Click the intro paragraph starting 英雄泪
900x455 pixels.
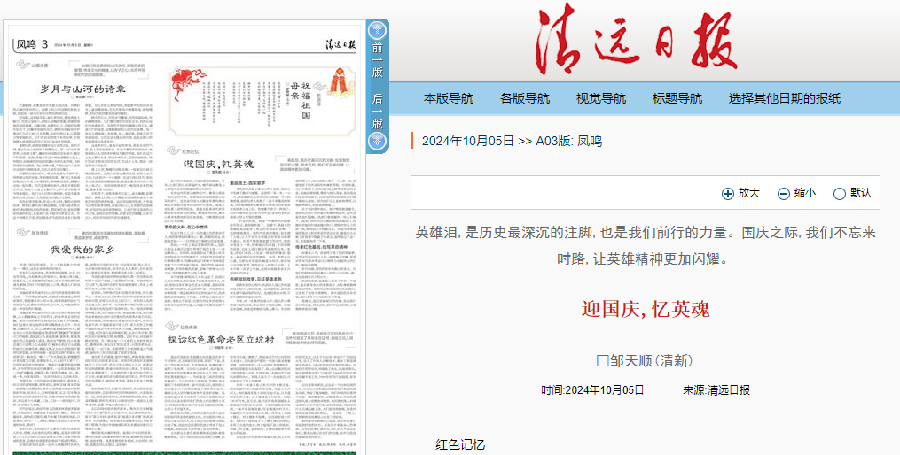click(x=645, y=246)
